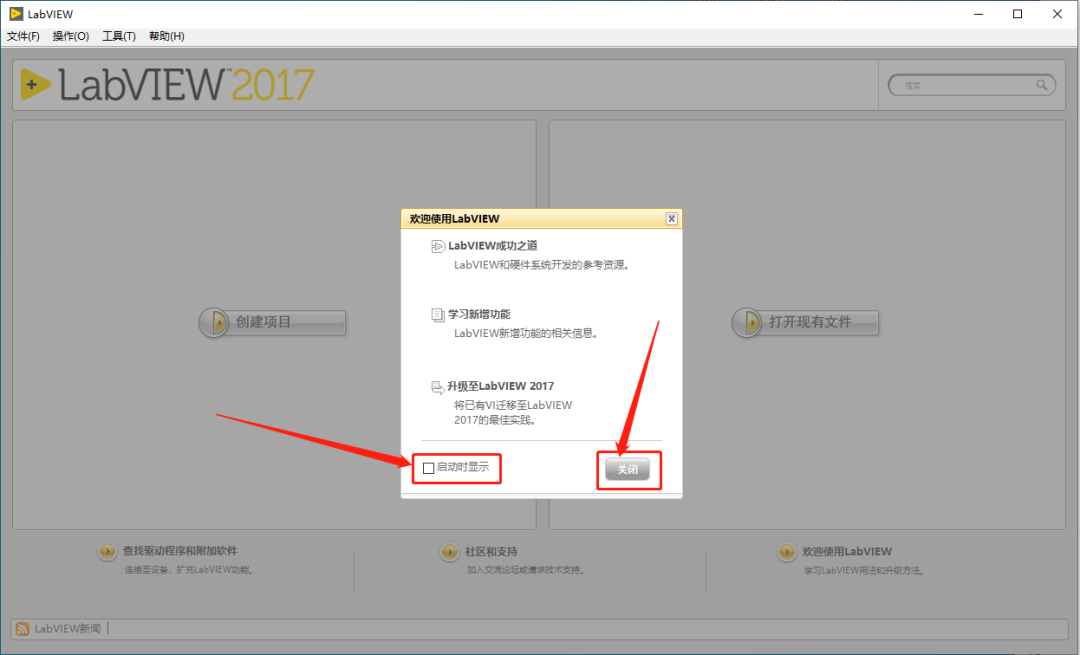Open the 文件(F) menu
The image size is (1080, 655).
[23, 36]
